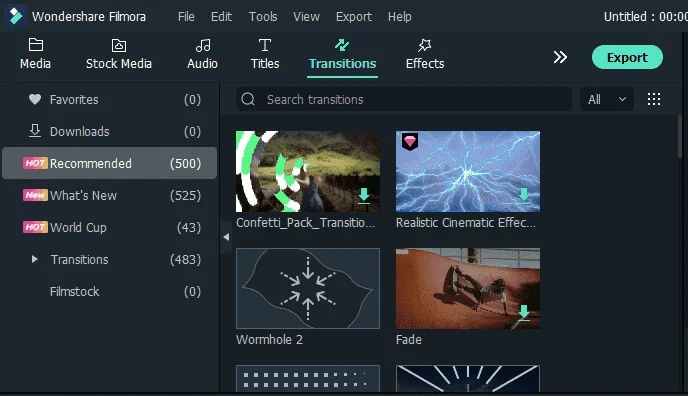Open the Export menu in menu bar
The image size is (688, 396).
coord(354,17)
